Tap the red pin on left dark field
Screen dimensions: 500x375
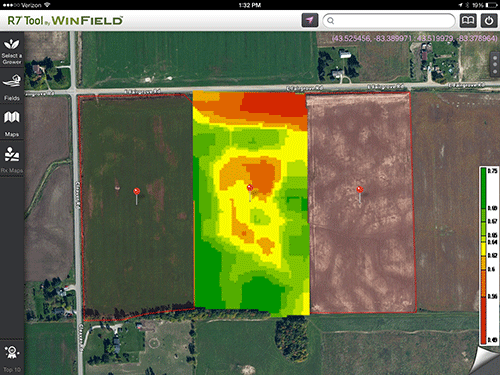tap(136, 195)
